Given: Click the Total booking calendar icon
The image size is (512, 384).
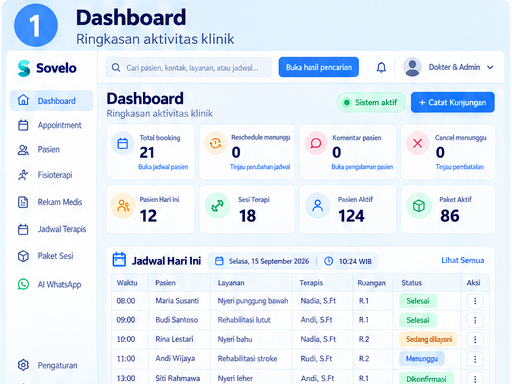Looking at the screenshot, I should [123, 143].
